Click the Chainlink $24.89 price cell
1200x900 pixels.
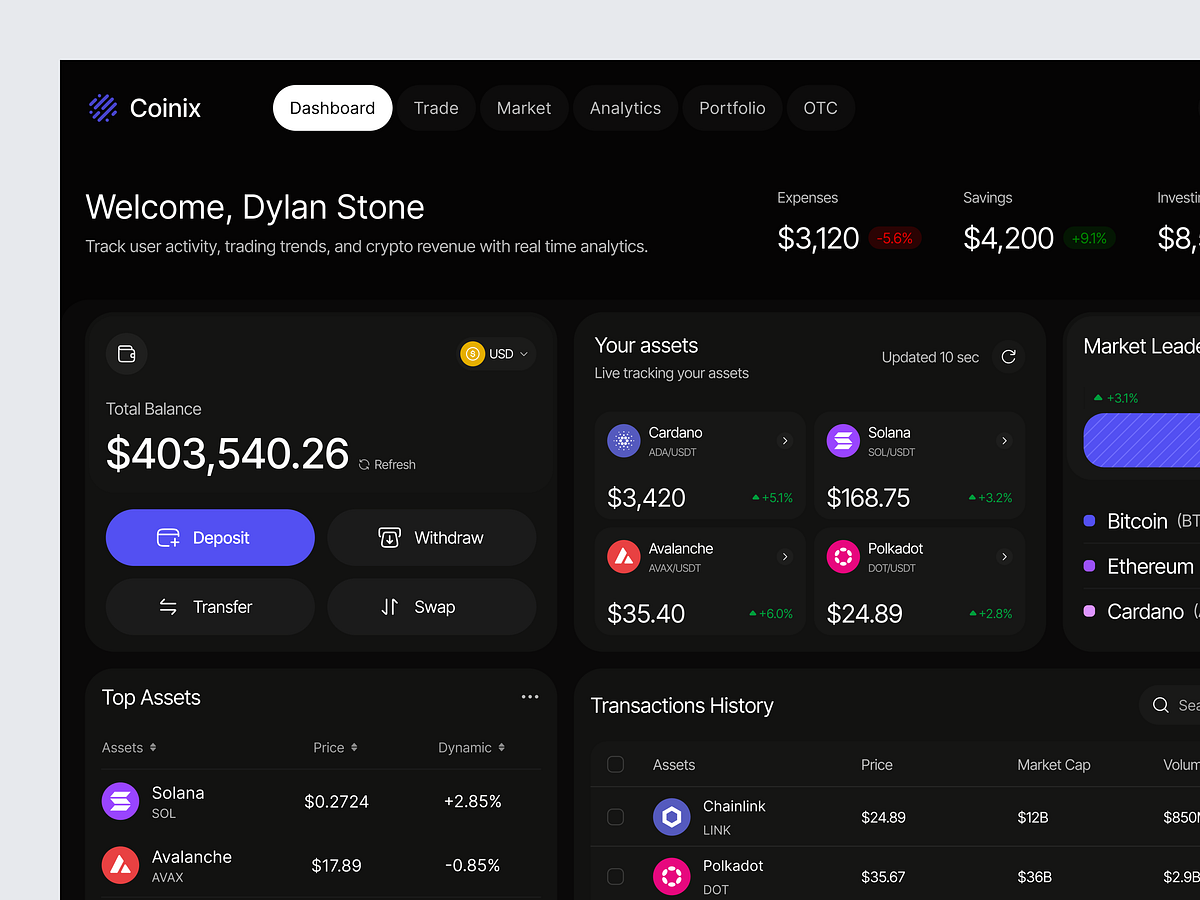pos(883,817)
